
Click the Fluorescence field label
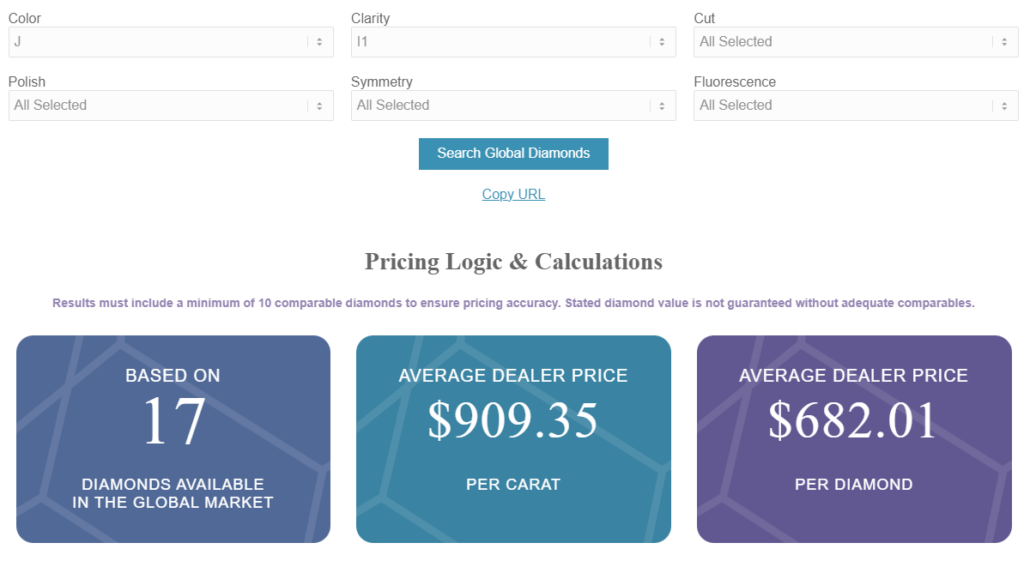point(734,82)
